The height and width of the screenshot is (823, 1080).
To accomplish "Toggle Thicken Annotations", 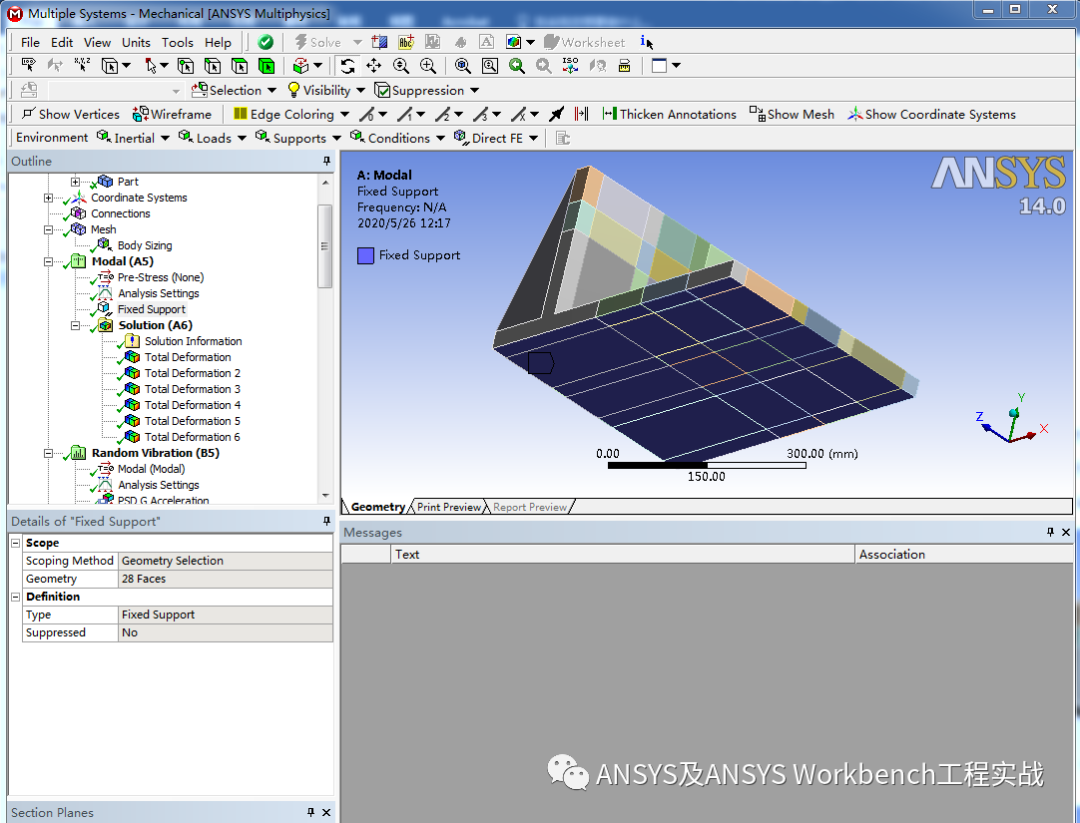I will click(669, 114).
